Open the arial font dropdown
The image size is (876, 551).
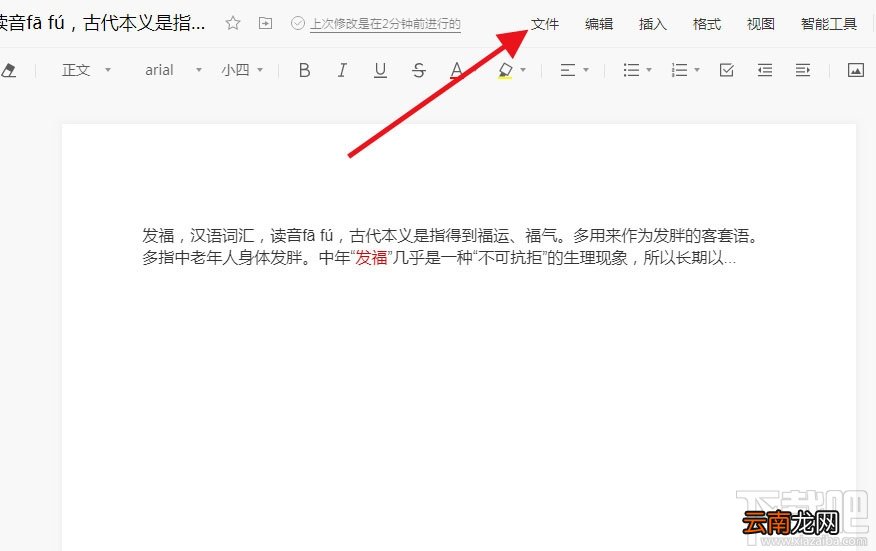[173, 70]
